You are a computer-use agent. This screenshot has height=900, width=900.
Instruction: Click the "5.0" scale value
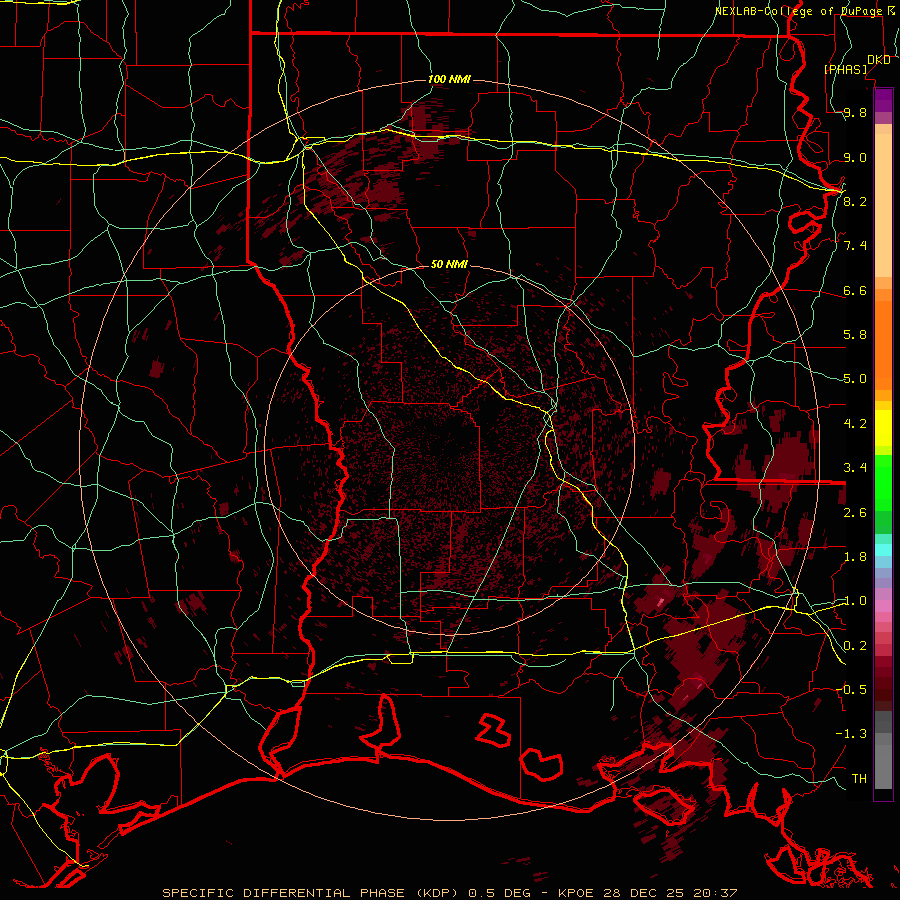click(x=855, y=379)
